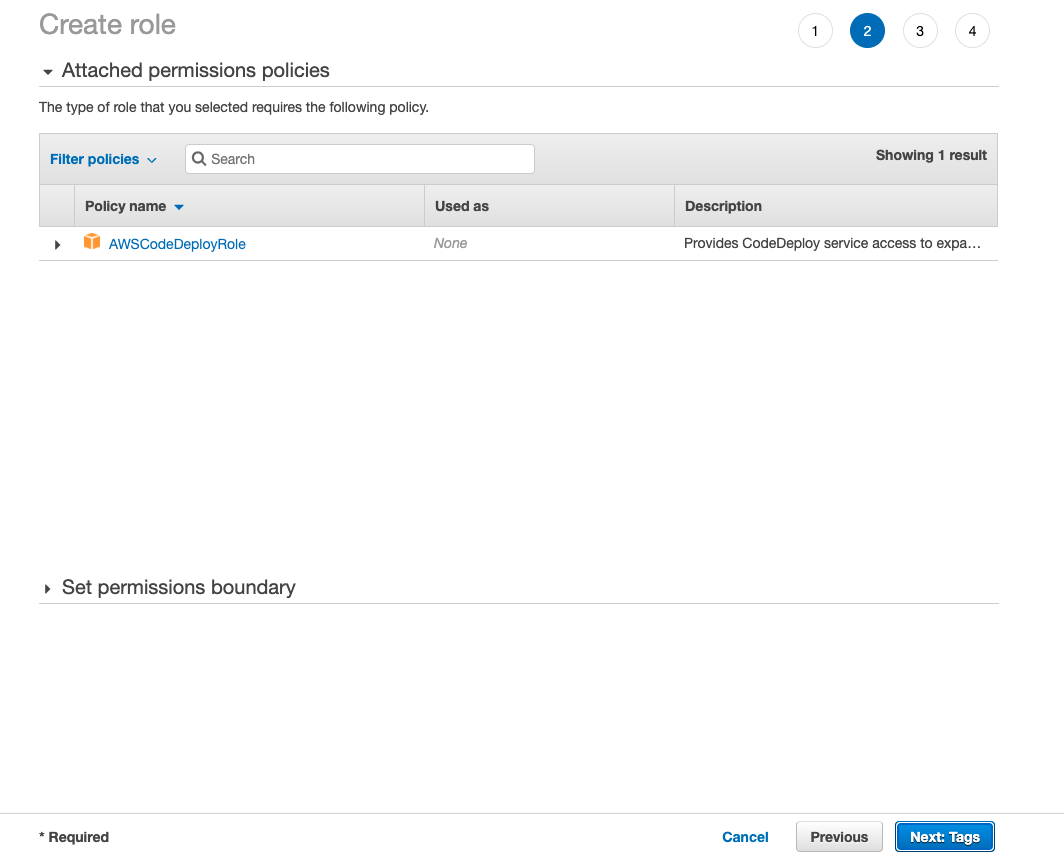This screenshot has width=1064, height=853.
Task: Jump to step 3 circle indicator
Action: pyautogui.click(x=919, y=31)
